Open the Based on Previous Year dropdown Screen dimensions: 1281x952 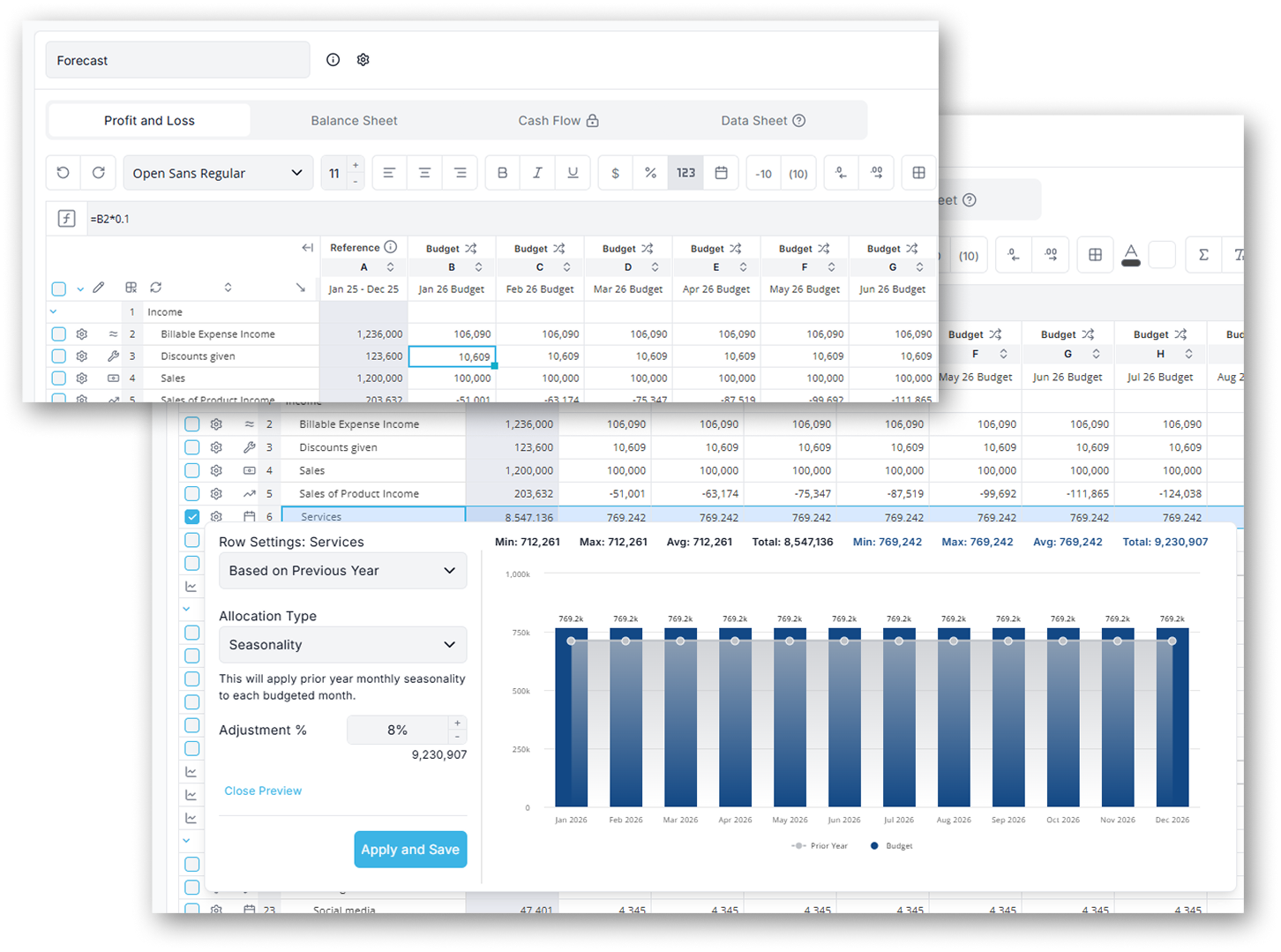pyautogui.click(x=342, y=571)
